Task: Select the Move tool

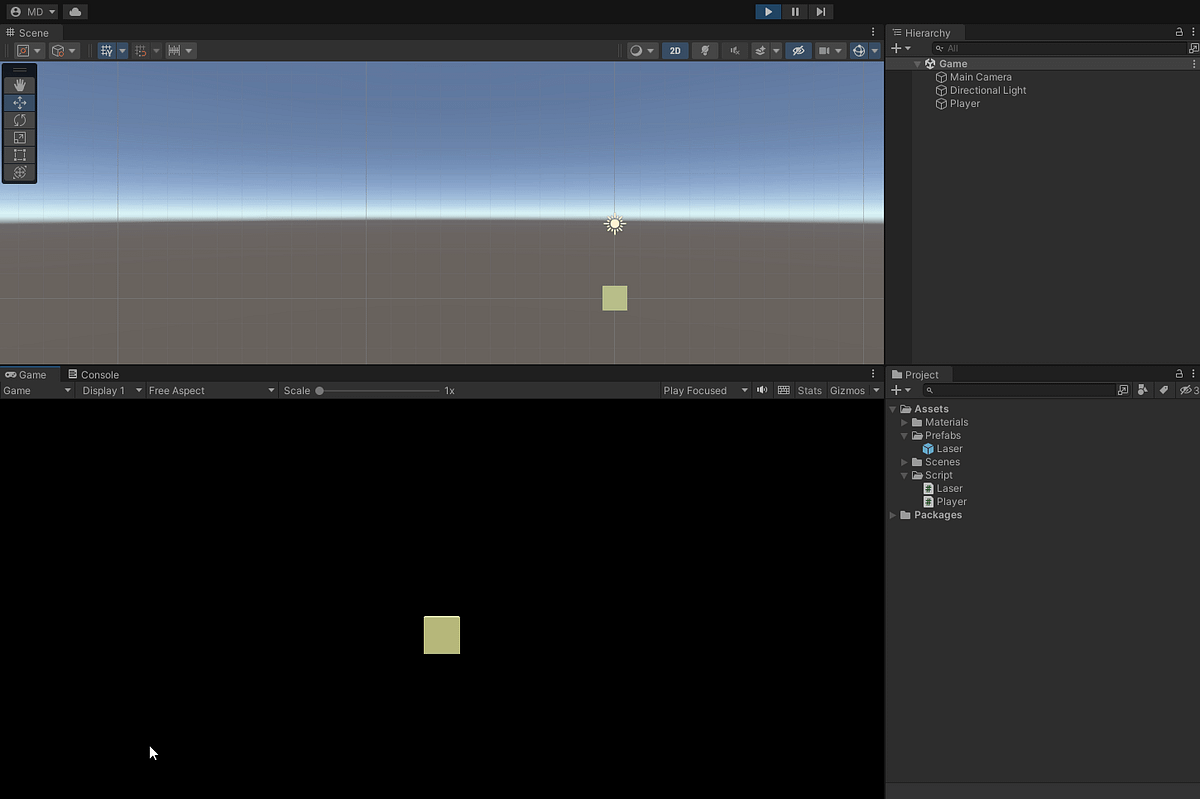Action: pos(19,102)
